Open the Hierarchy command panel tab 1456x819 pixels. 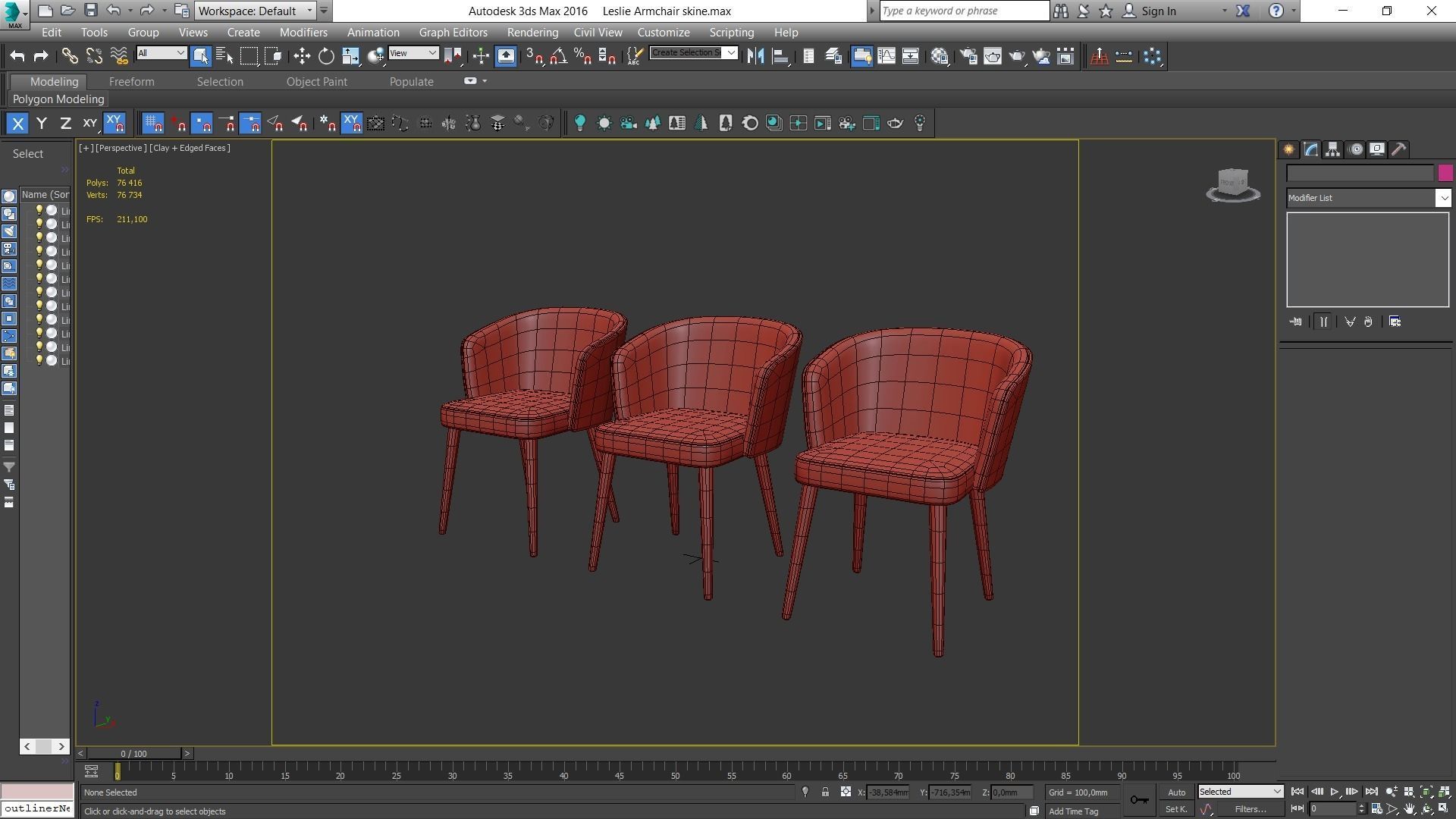[1332, 149]
